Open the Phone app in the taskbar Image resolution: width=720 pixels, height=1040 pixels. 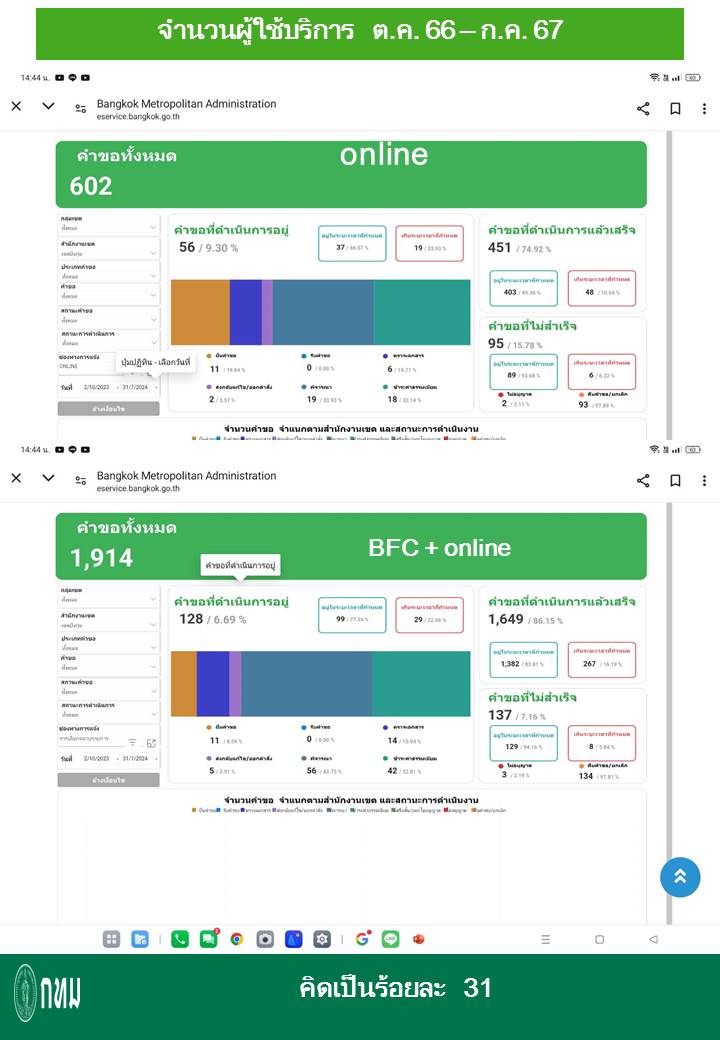180,939
